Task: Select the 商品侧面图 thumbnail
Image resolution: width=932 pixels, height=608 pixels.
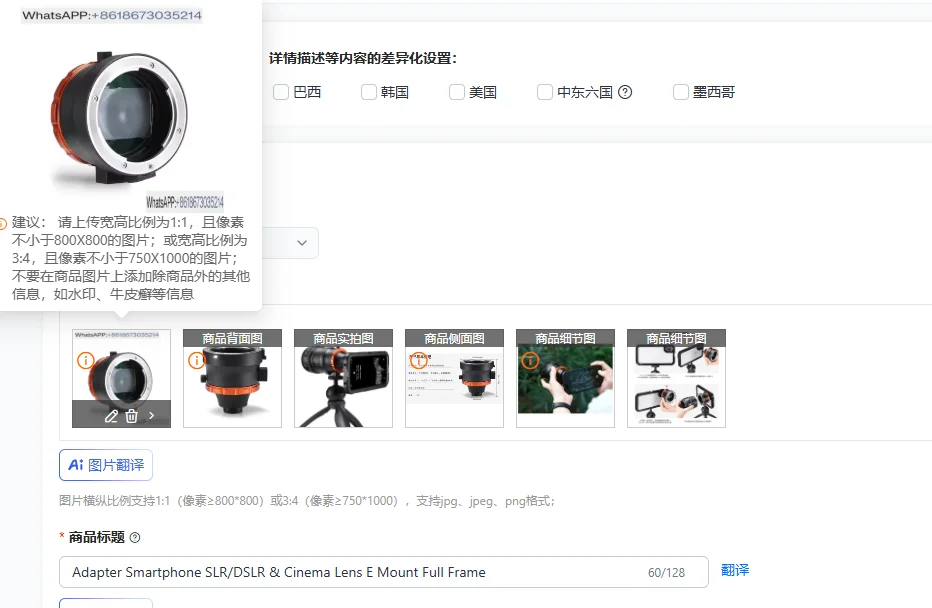Action: [454, 379]
